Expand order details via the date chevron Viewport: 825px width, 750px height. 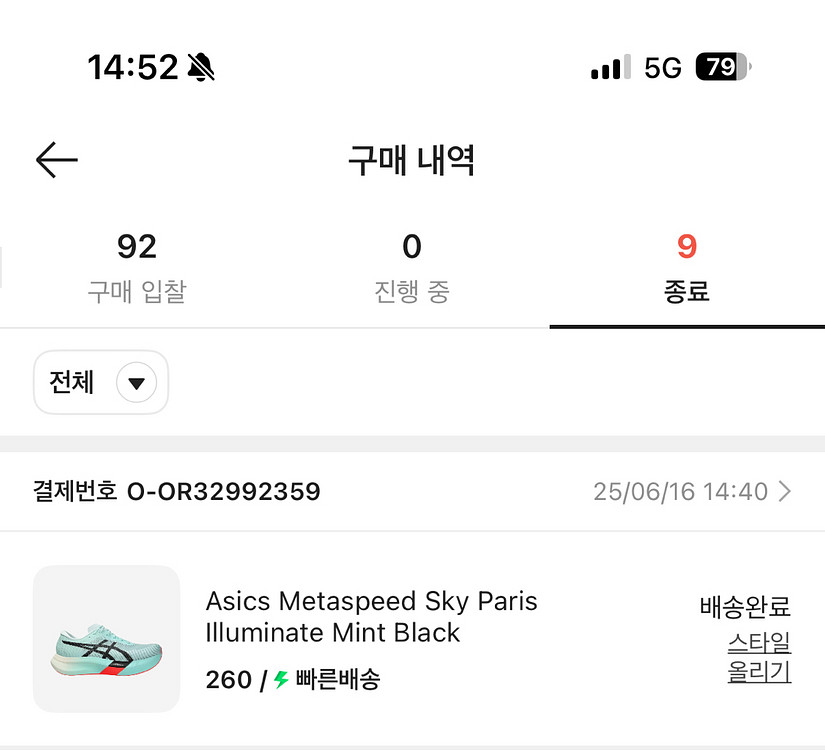(785, 491)
